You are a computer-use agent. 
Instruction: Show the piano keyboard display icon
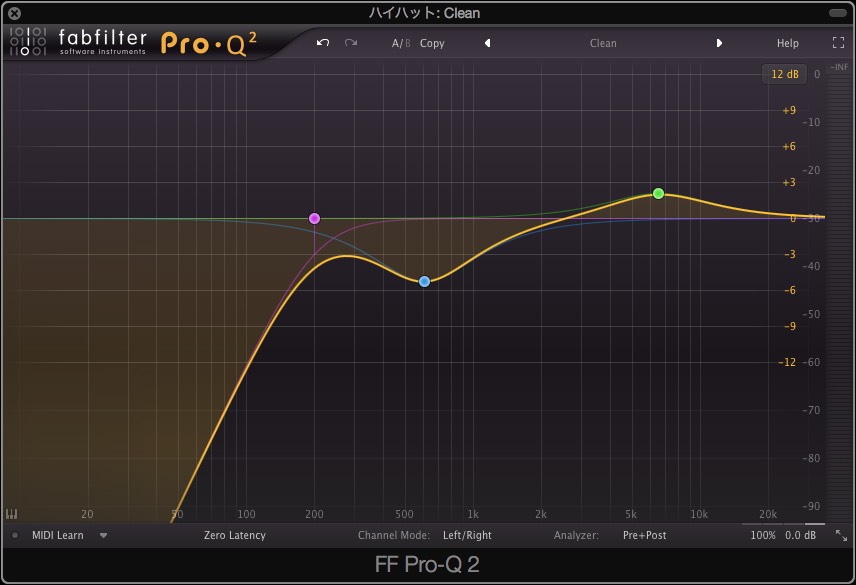pyautogui.click(x=11, y=514)
